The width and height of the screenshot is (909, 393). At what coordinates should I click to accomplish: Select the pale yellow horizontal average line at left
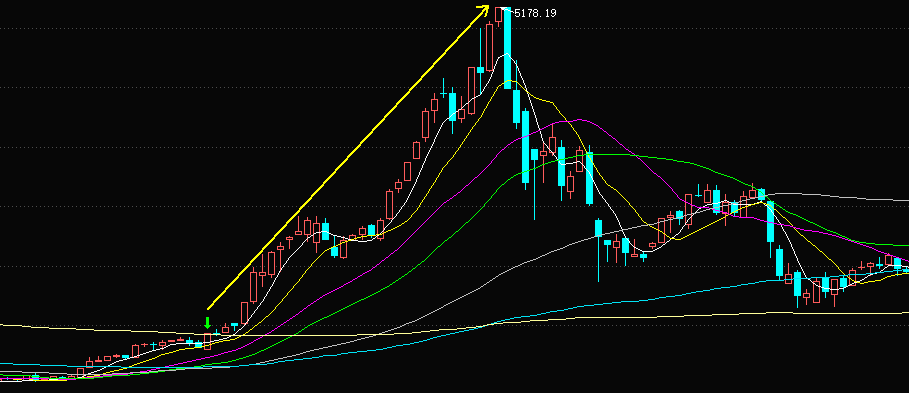click(x=87, y=329)
